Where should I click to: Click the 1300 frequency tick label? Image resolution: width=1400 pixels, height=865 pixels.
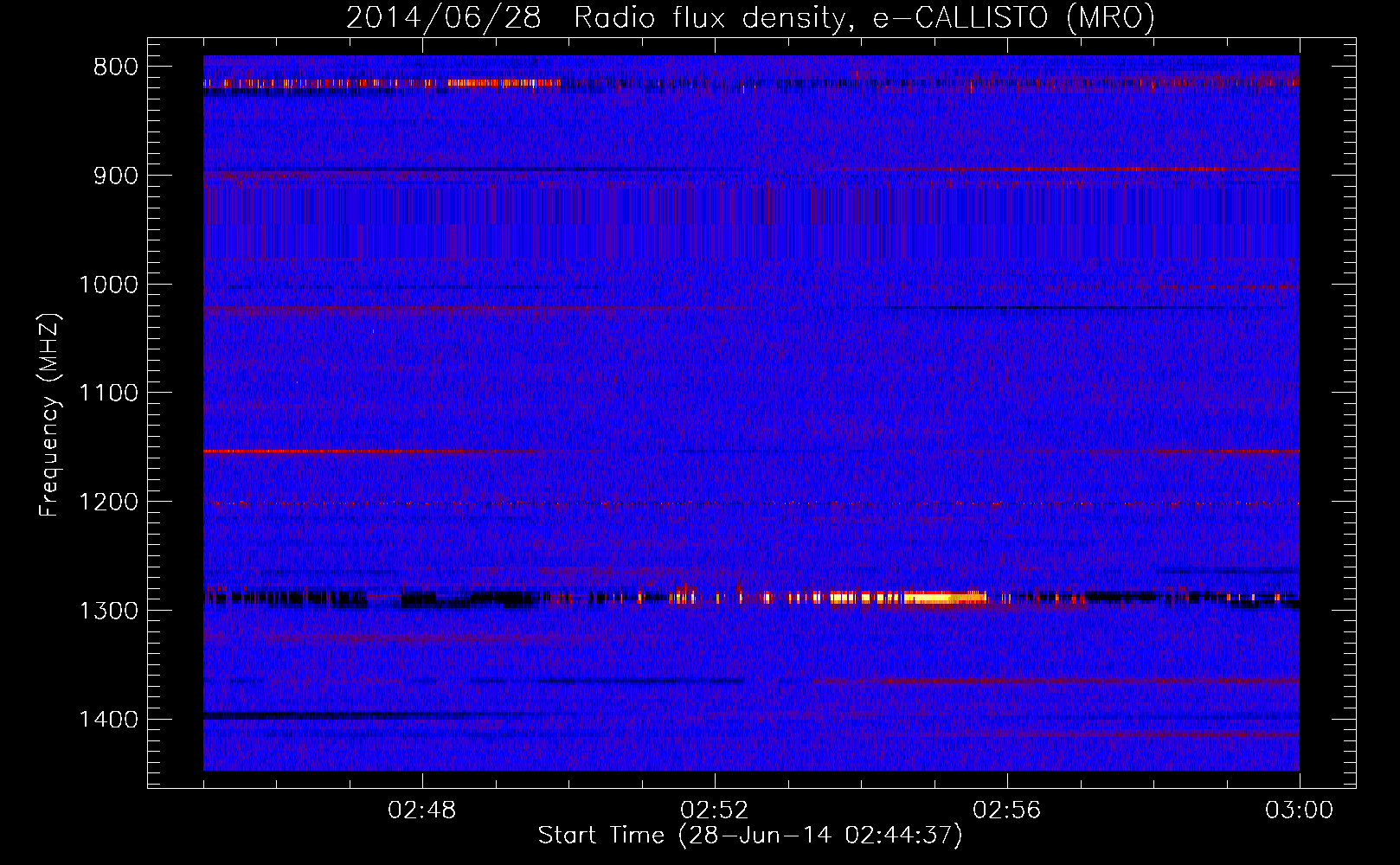pos(108,611)
